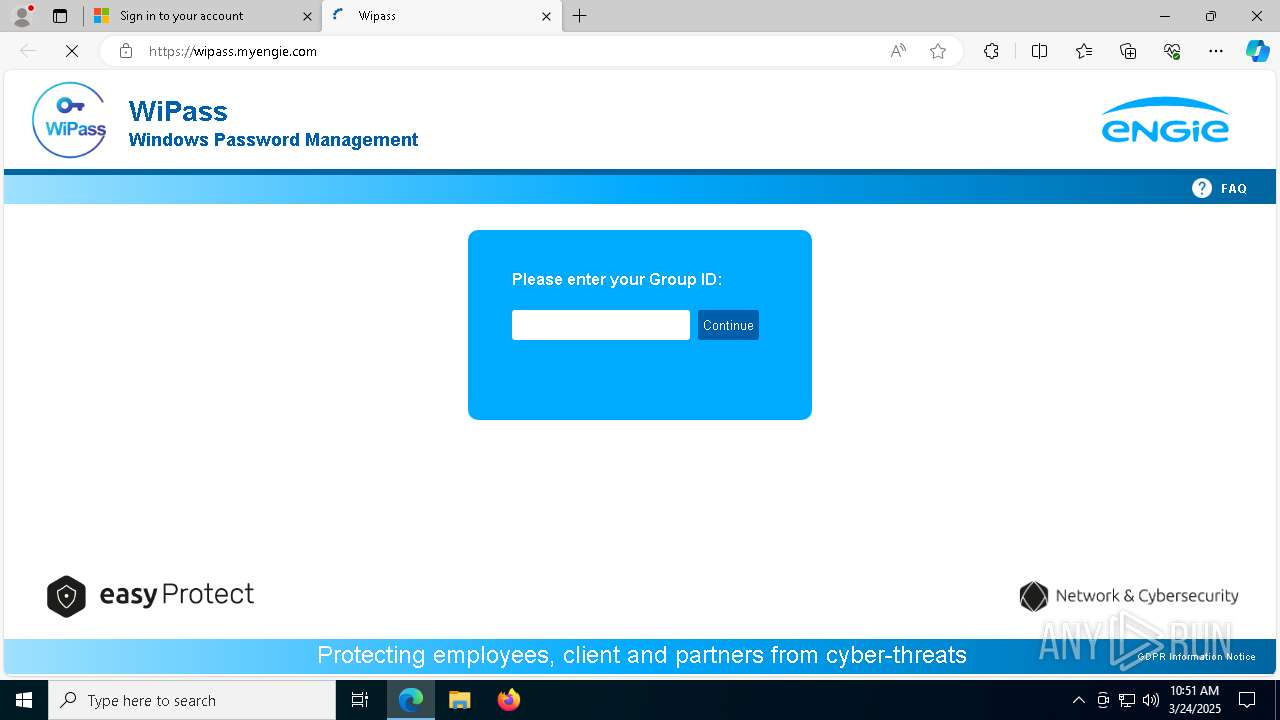Select the Wipass browser tab
Viewport: 1280px width, 720px height.
[441, 16]
